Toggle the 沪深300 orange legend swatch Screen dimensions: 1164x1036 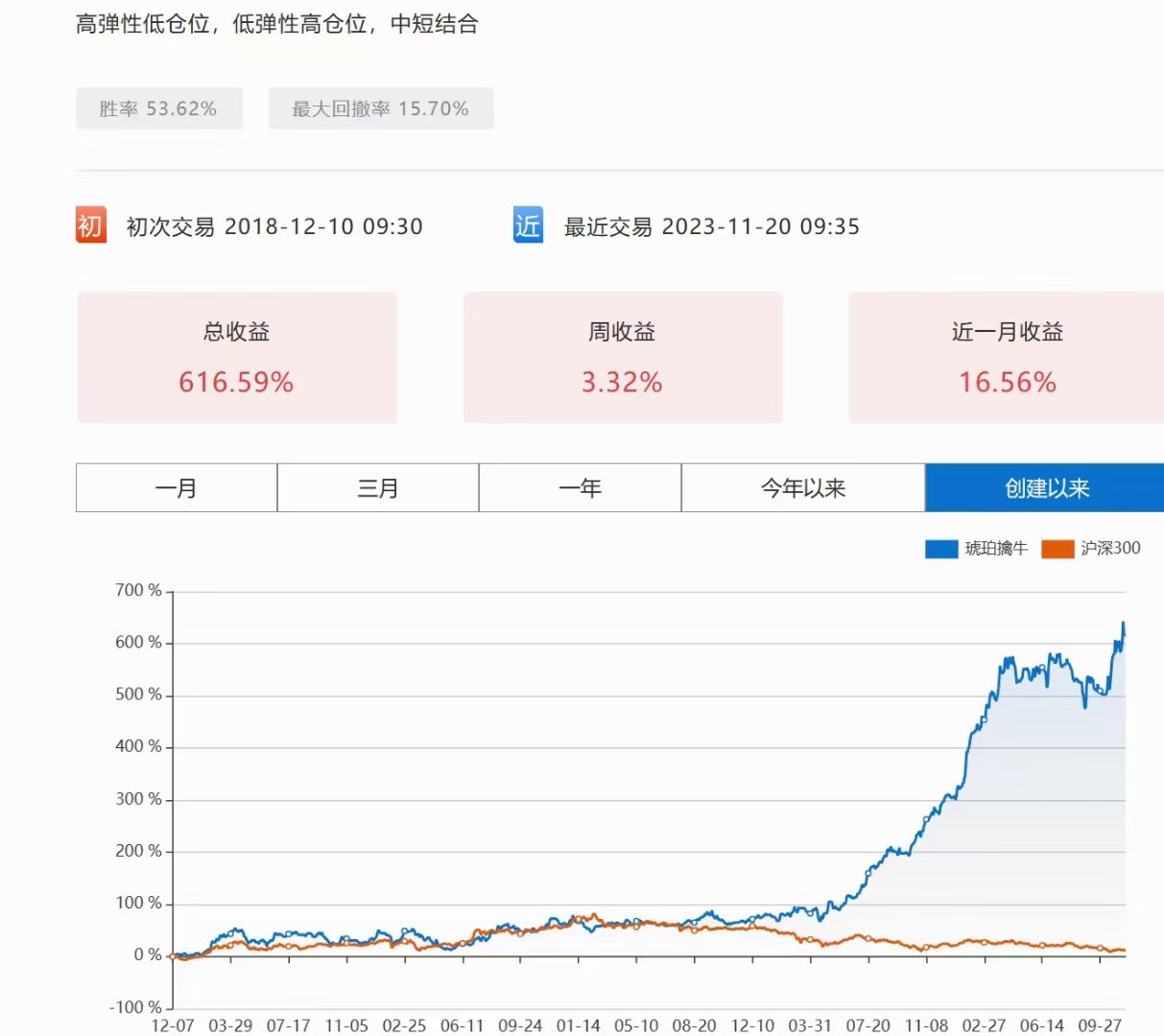point(1057,549)
